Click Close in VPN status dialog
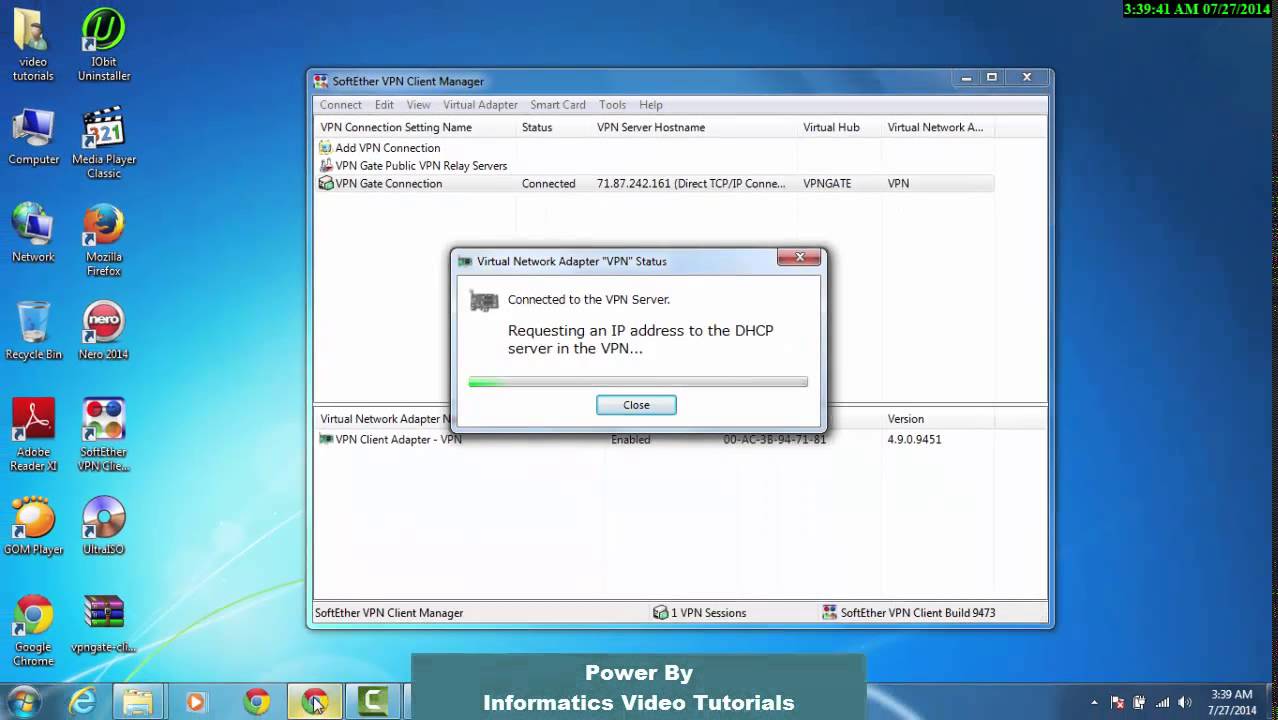The height and width of the screenshot is (720, 1278). [636, 405]
